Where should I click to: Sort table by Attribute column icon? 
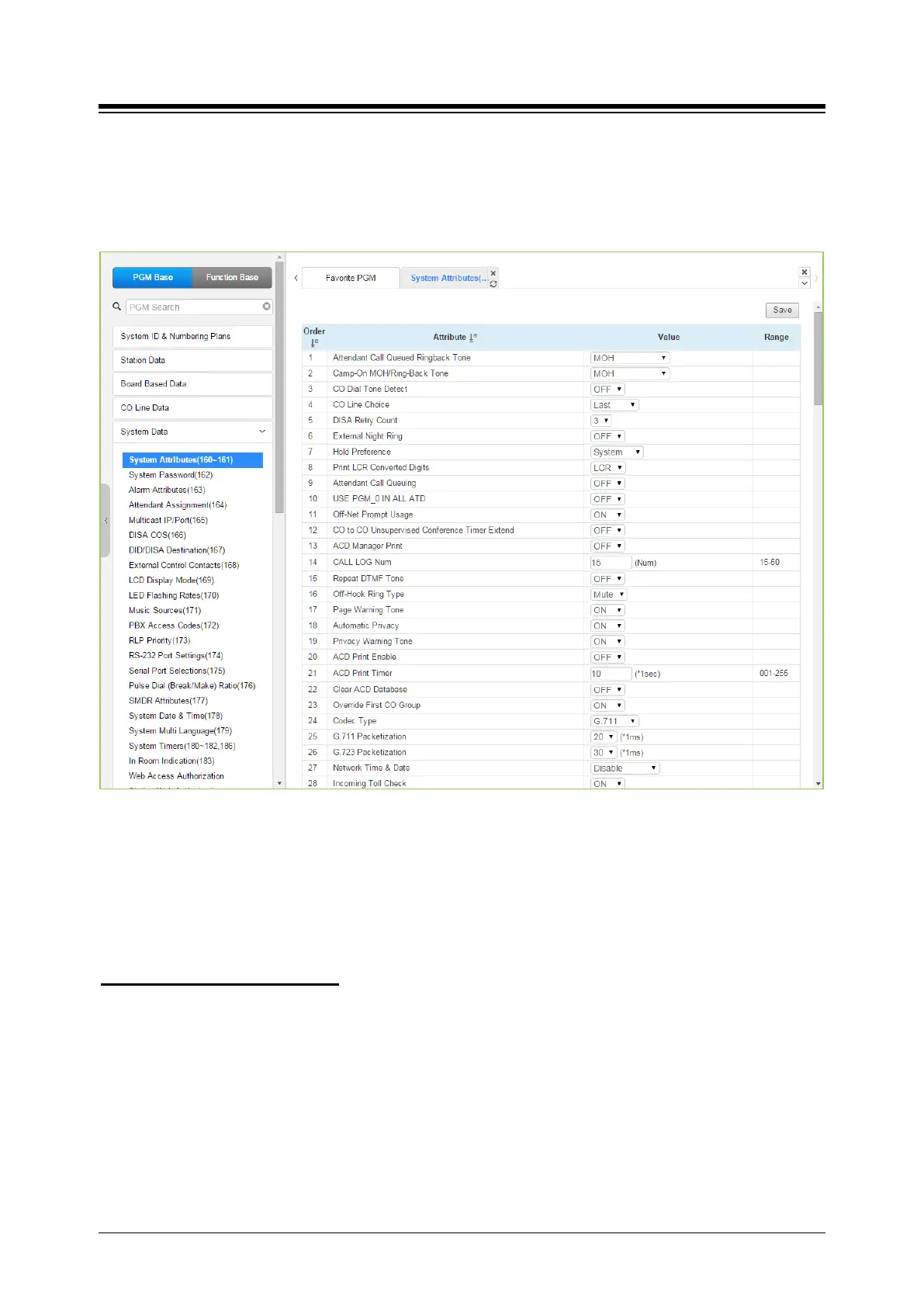click(473, 337)
